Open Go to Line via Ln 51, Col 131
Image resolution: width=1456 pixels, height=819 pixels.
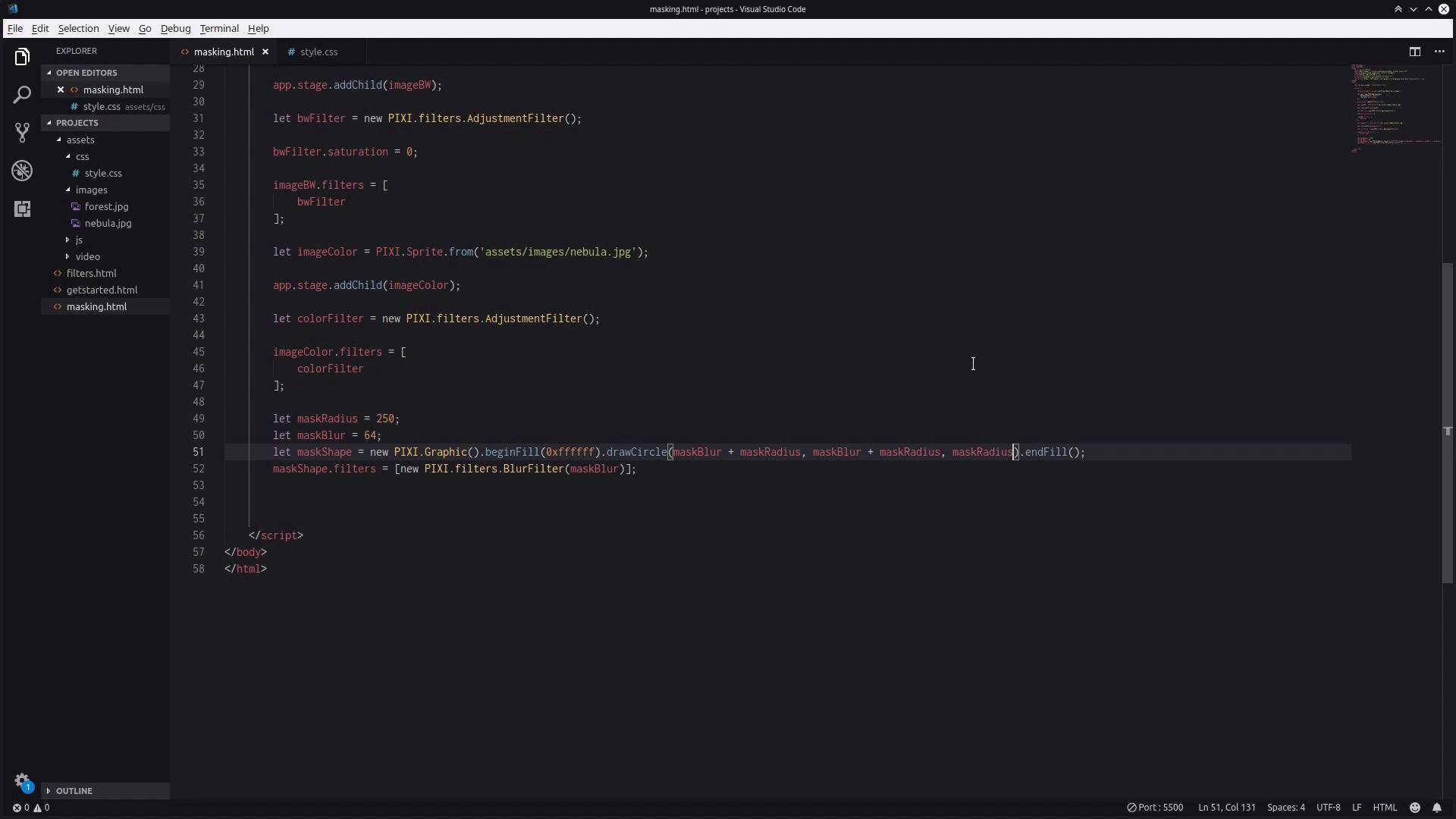1225,807
